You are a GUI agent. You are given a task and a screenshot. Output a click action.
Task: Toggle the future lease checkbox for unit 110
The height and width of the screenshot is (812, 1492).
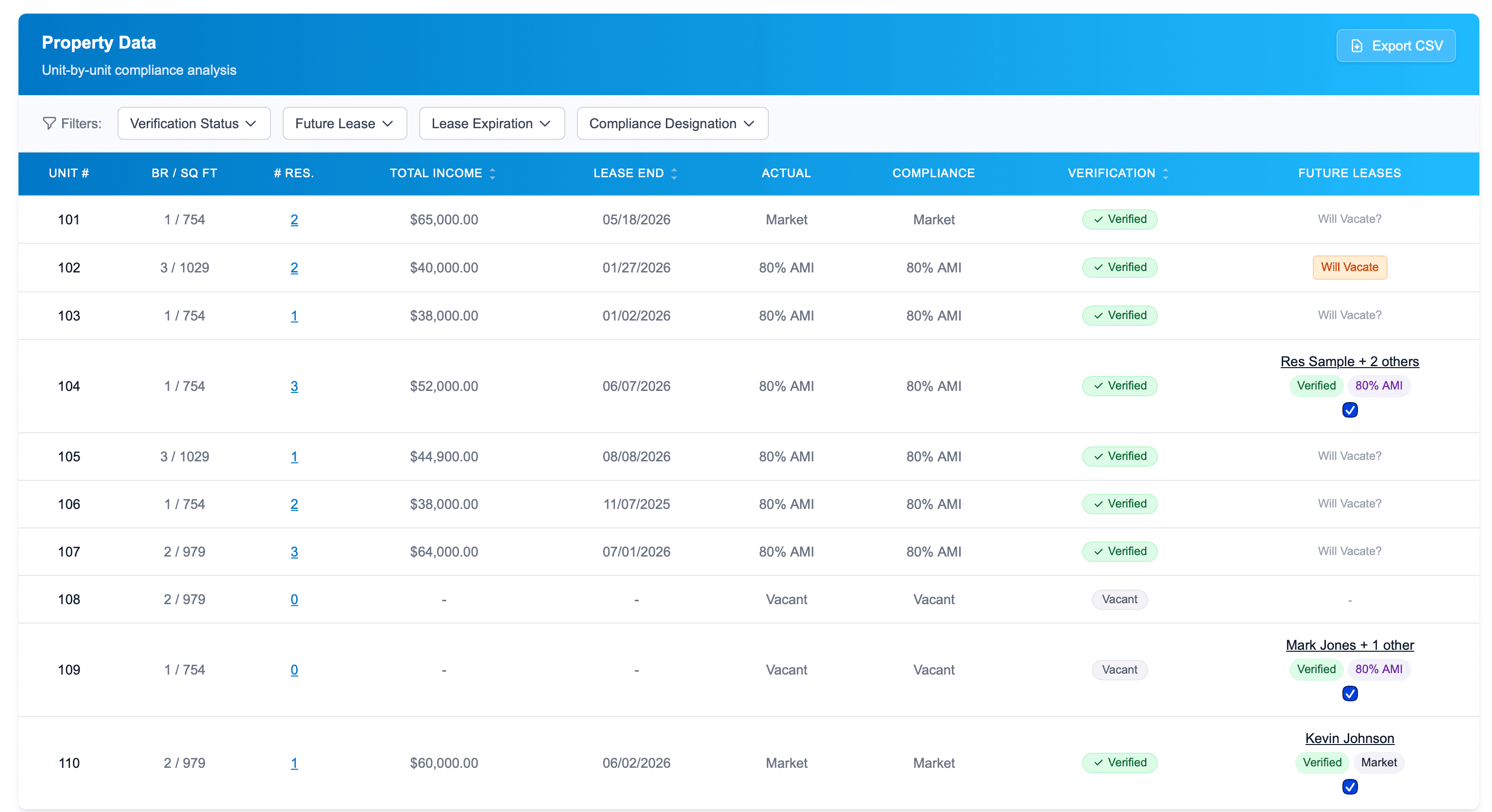(1350, 787)
